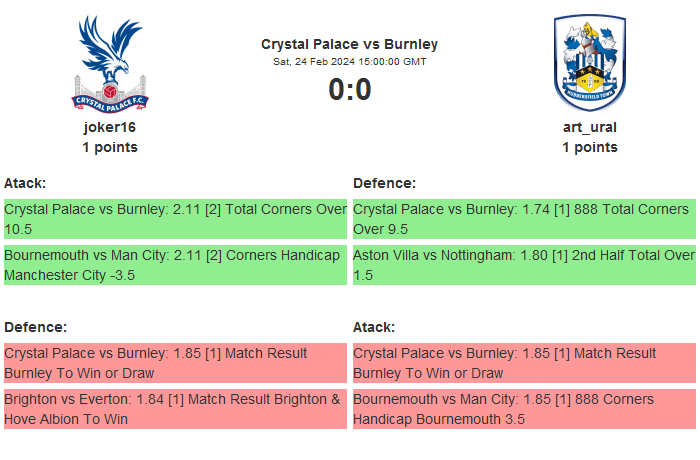Select joker16's Burnley To Win or Draw bet
The height and width of the screenshot is (460, 700).
pos(175,363)
